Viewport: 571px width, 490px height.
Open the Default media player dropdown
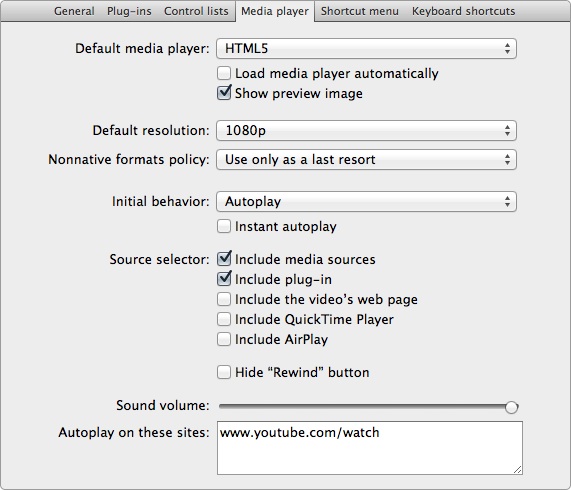point(366,48)
